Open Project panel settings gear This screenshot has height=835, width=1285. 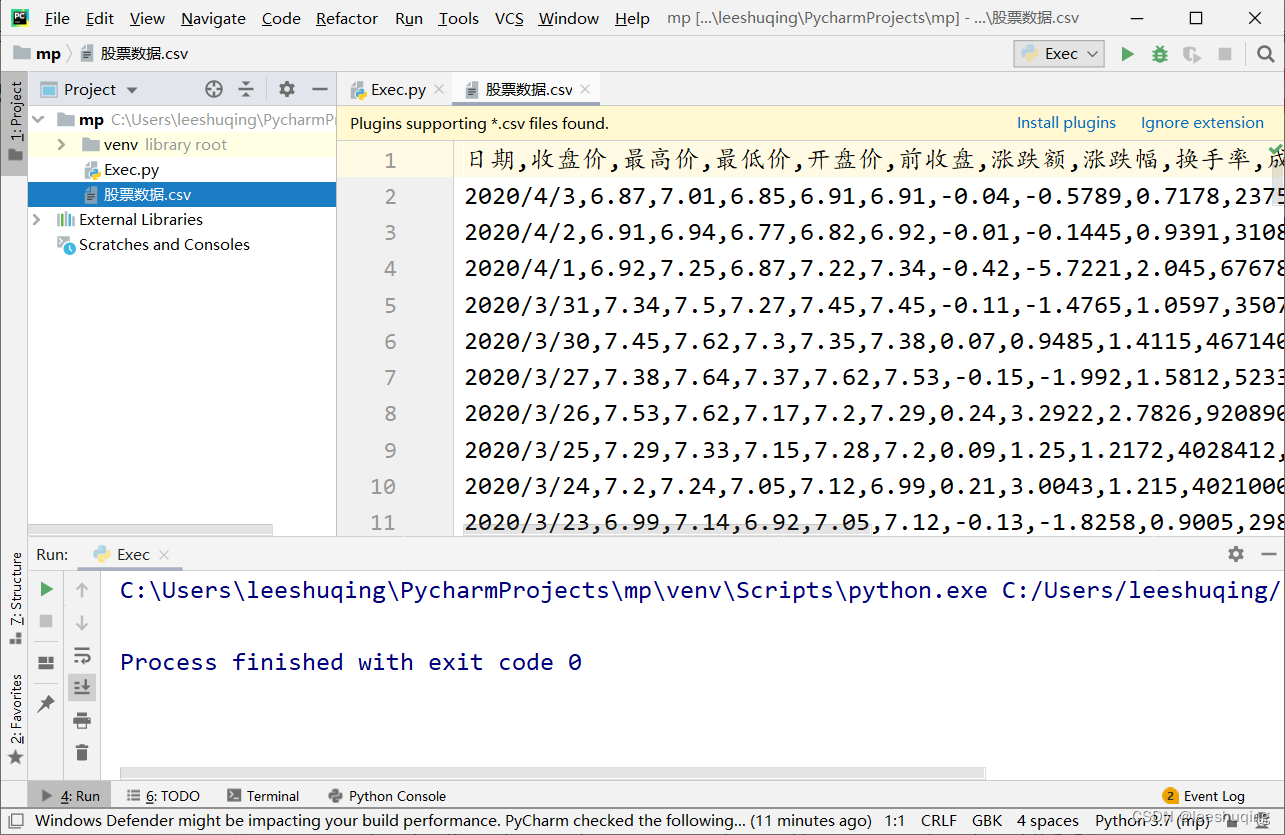(287, 89)
